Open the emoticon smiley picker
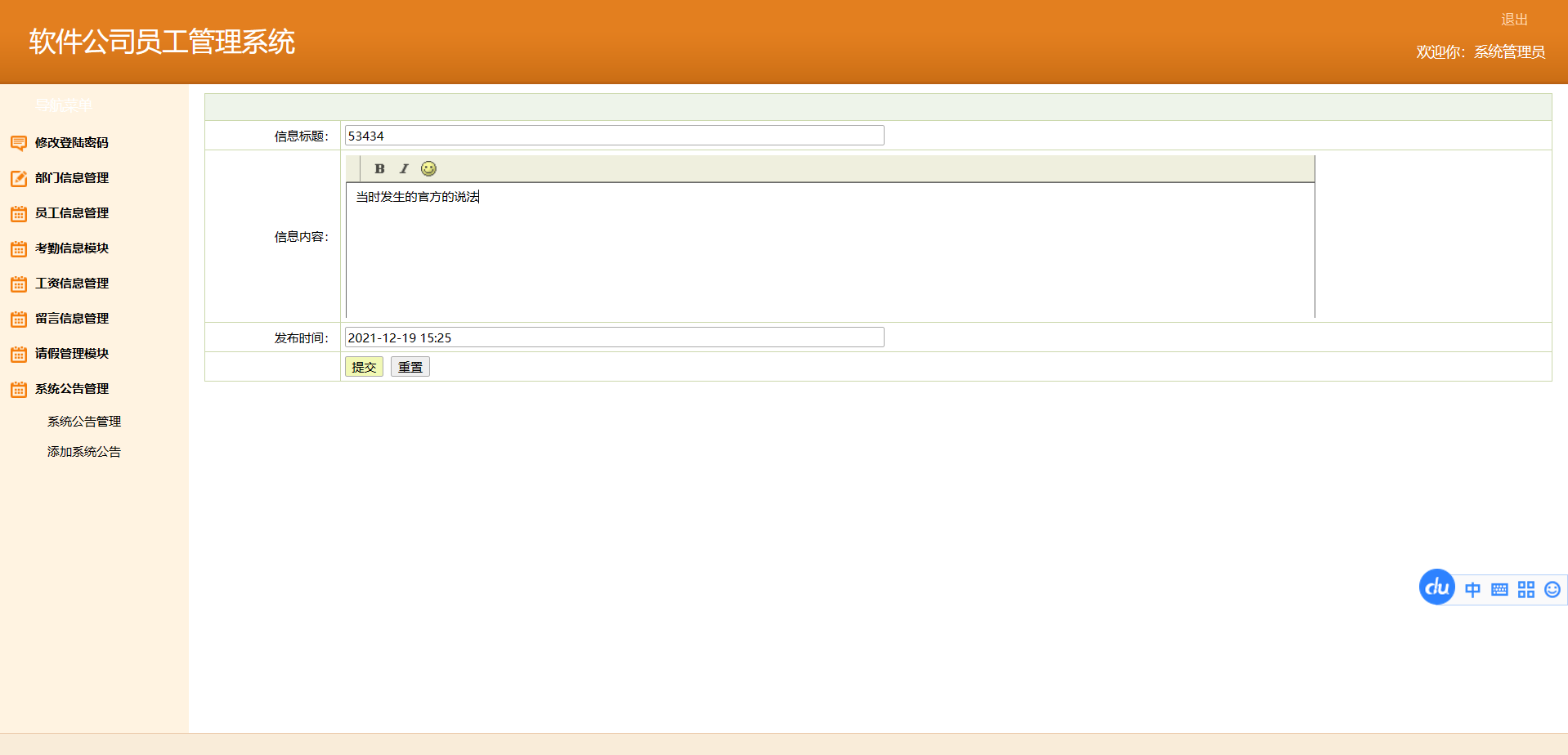The height and width of the screenshot is (755, 1568). point(428,168)
